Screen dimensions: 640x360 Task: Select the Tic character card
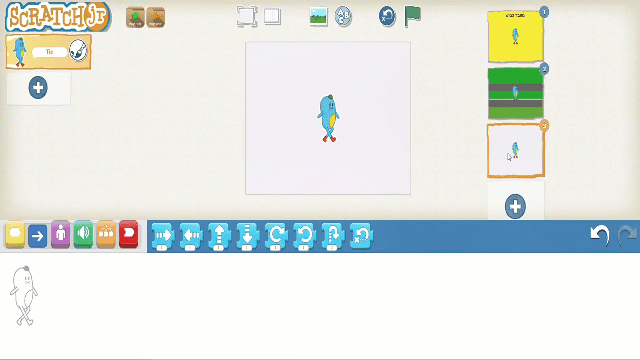coord(48,52)
